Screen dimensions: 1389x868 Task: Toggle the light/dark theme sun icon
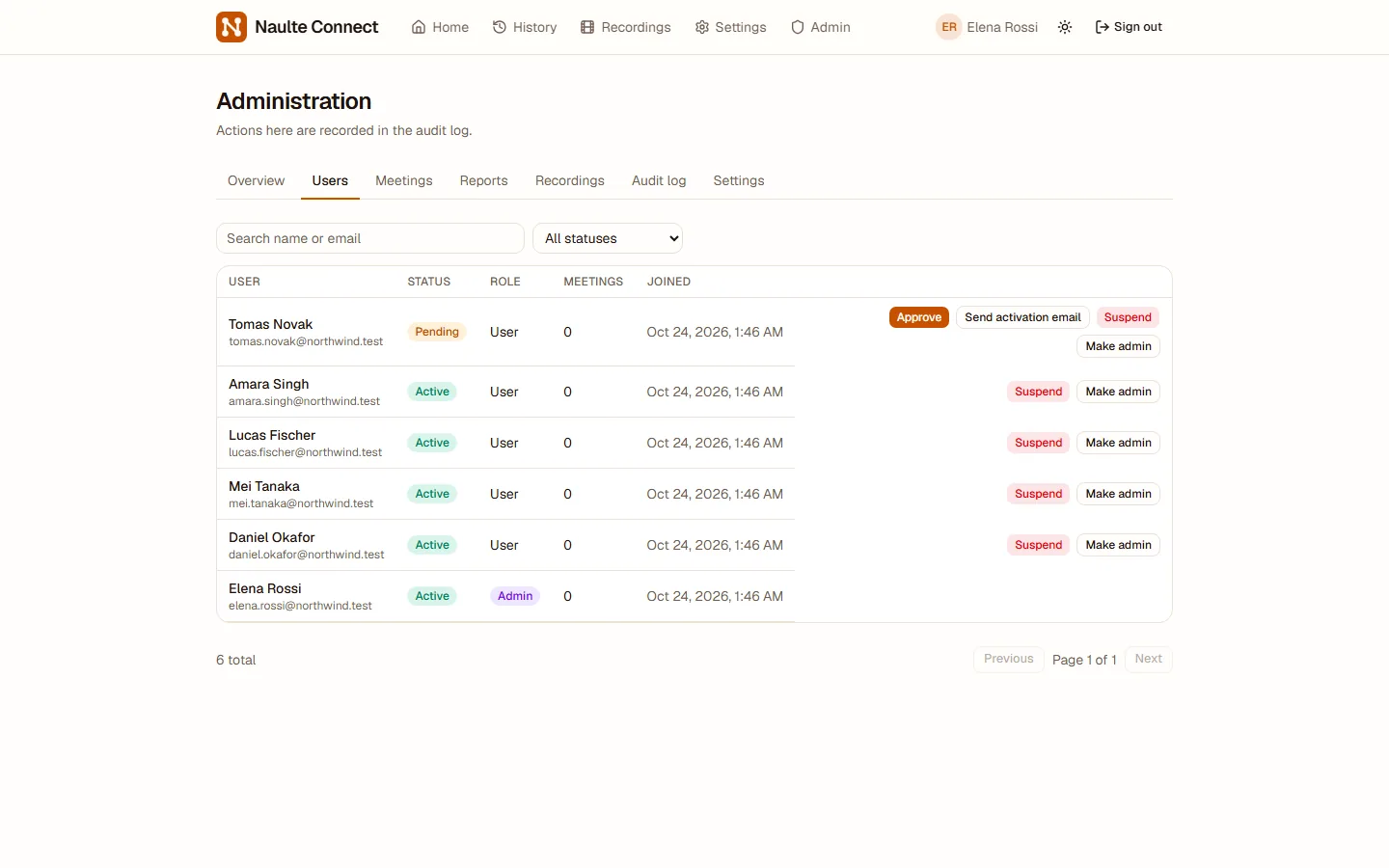pos(1065,27)
